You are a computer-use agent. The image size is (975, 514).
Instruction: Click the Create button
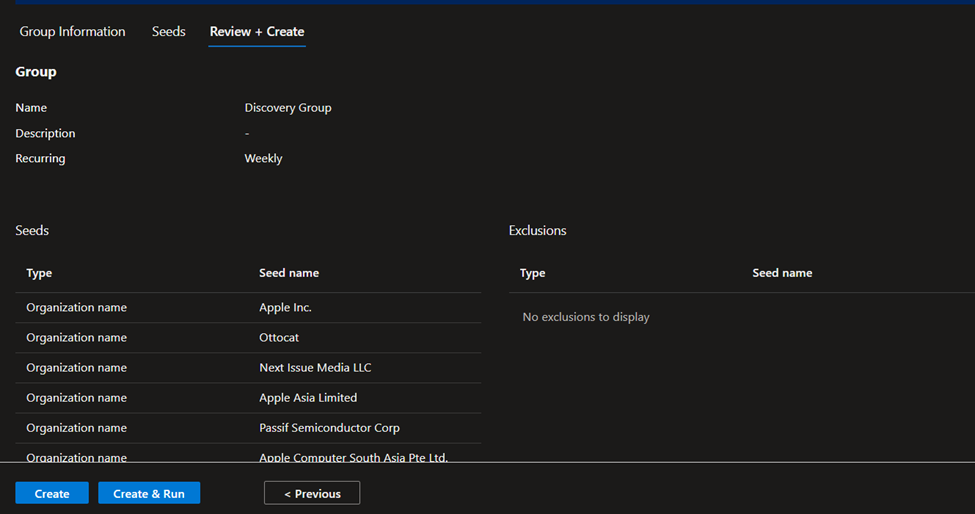tap(52, 493)
